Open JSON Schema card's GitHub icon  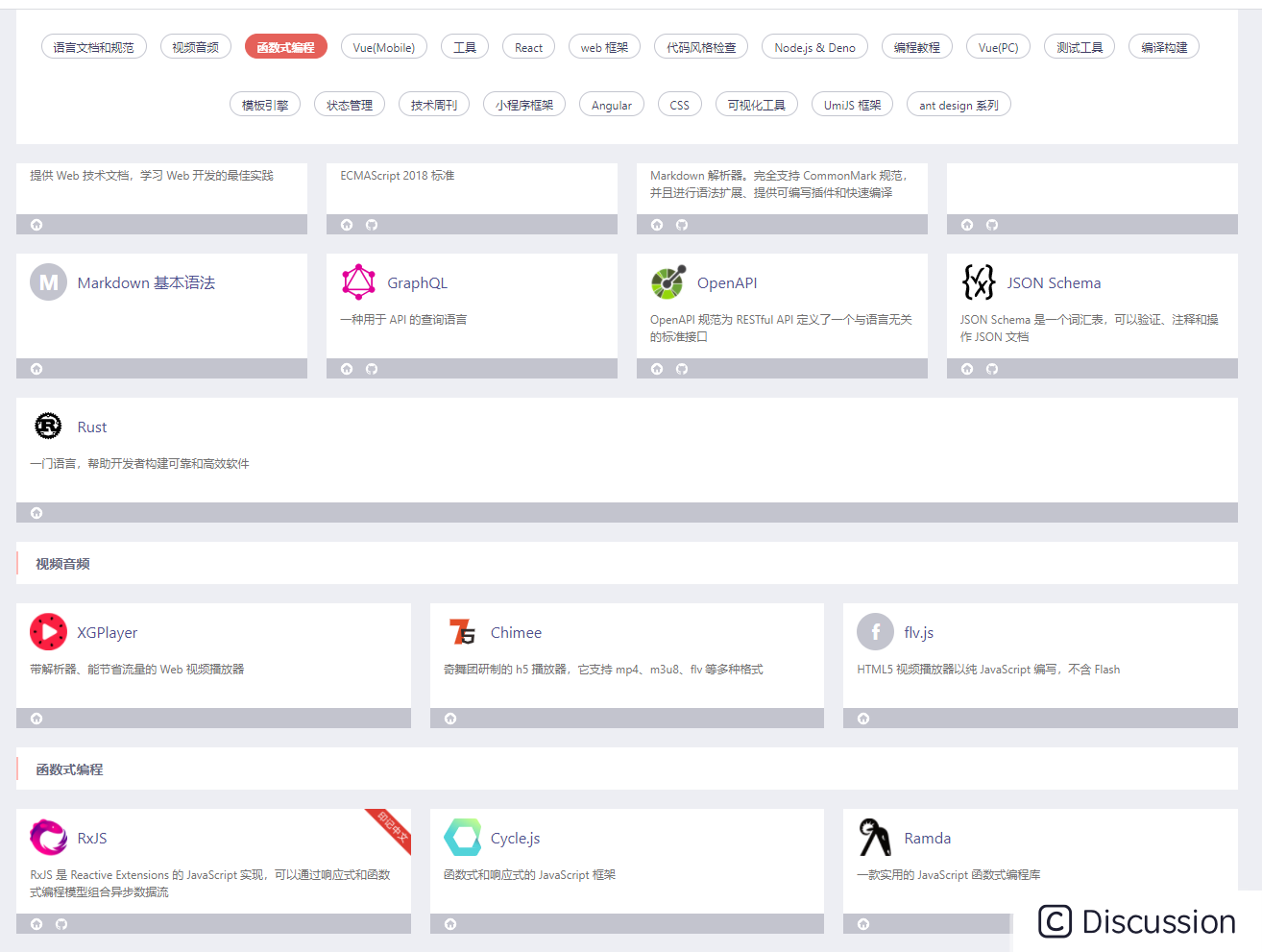point(992,369)
